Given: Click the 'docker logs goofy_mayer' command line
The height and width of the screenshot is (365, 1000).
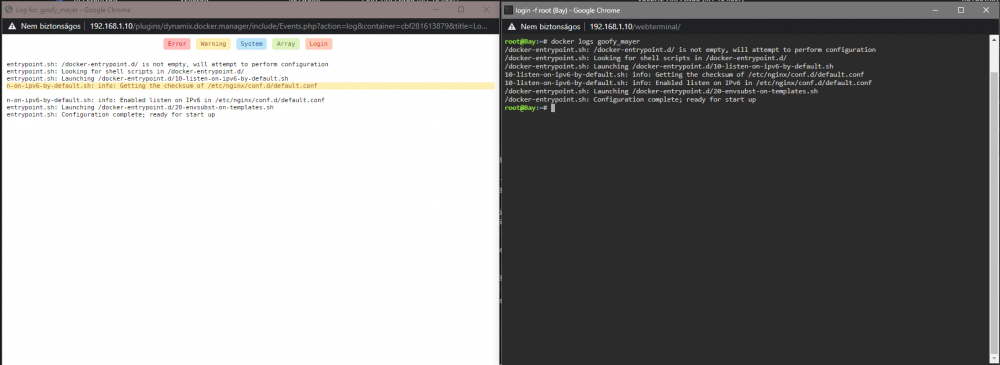Looking at the screenshot, I should (x=571, y=41).
